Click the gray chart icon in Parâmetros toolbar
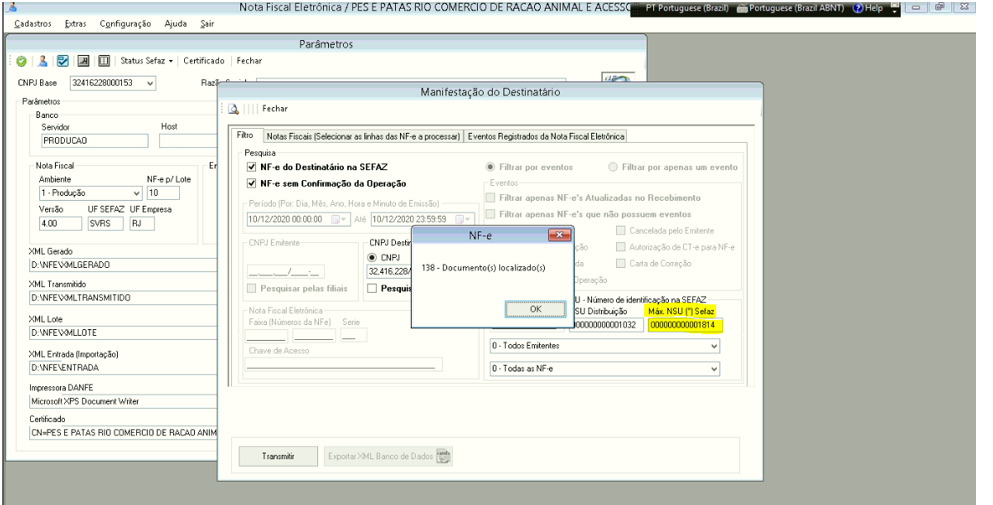This screenshot has height=505, width=993. pyautogui.click(x=83, y=61)
